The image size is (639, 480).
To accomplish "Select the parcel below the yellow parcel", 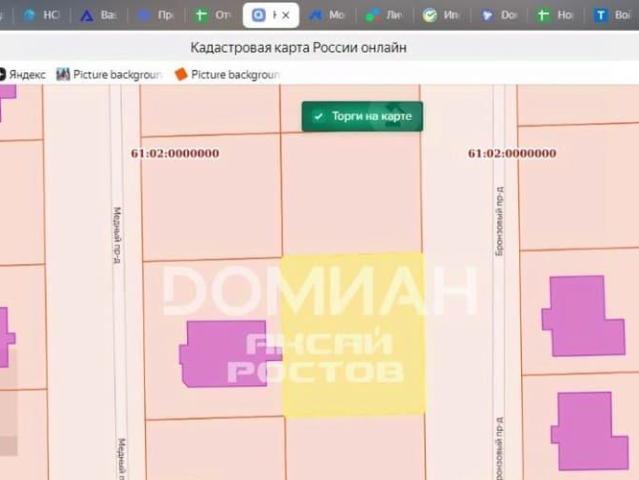I will click(x=355, y=448).
